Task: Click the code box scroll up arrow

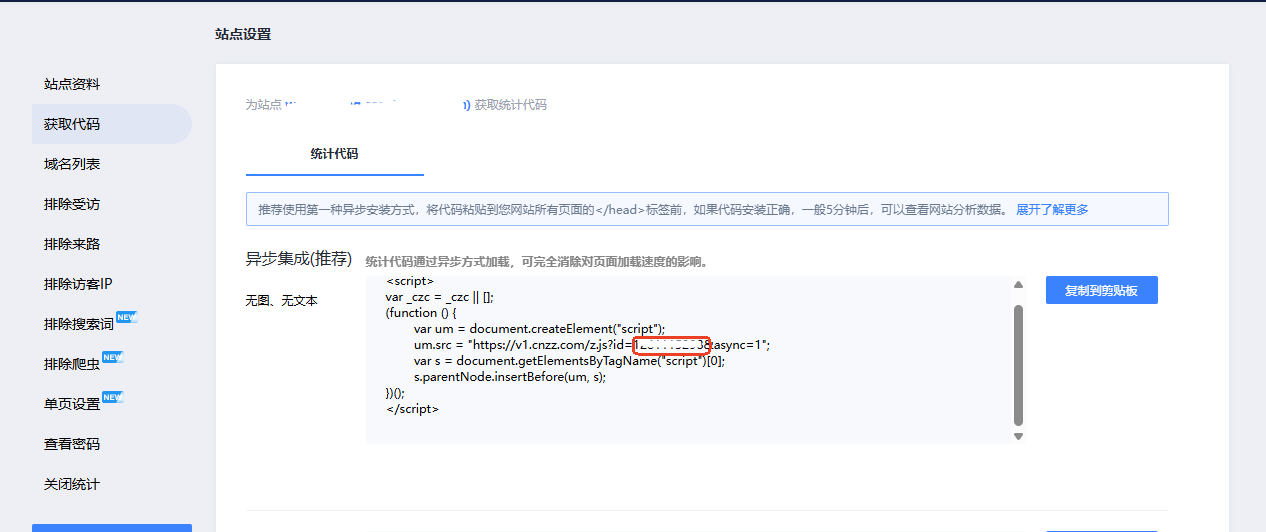Action: pyautogui.click(x=1018, y=285)
